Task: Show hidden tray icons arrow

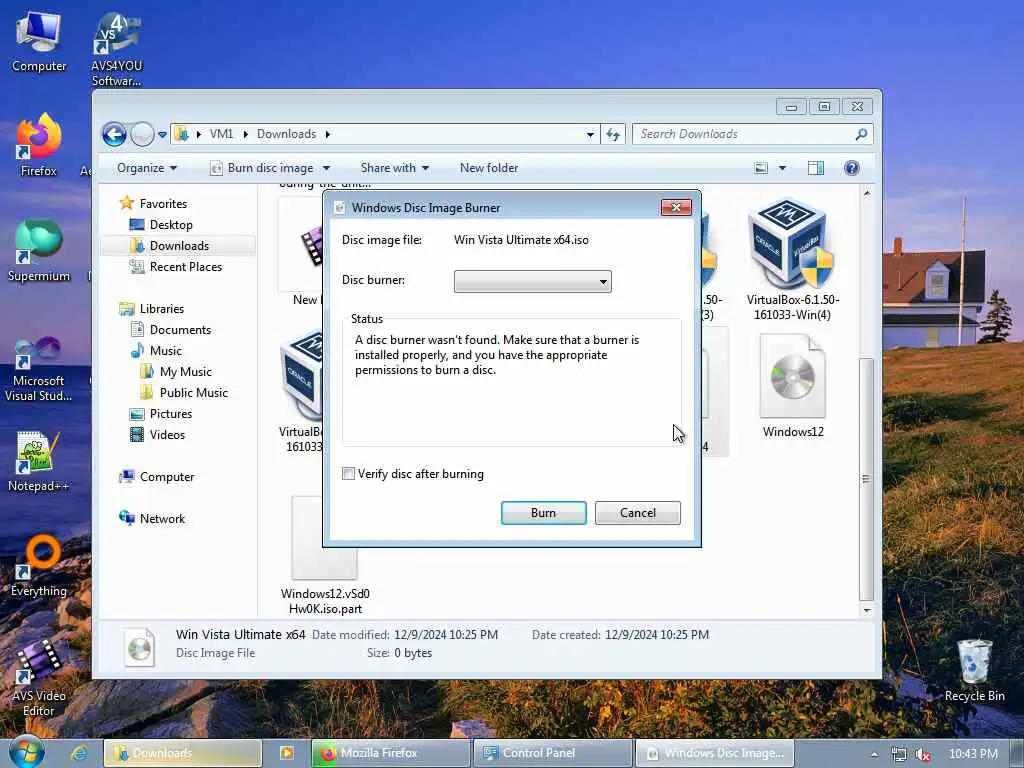Action: (874, 754)
